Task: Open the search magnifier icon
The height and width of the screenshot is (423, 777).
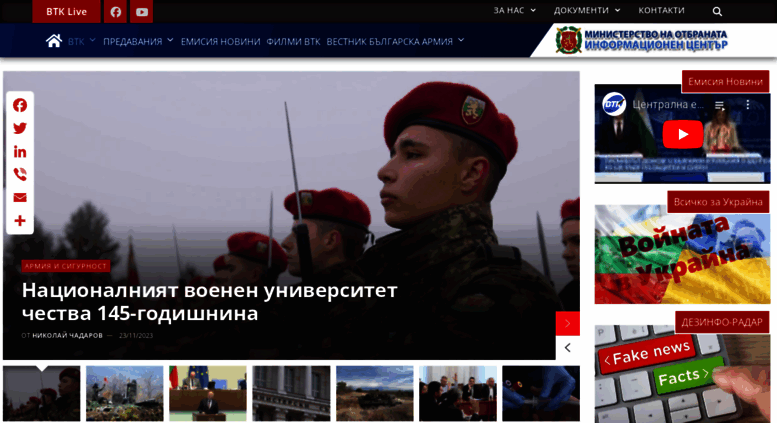Action: click(x=717, y=11)
